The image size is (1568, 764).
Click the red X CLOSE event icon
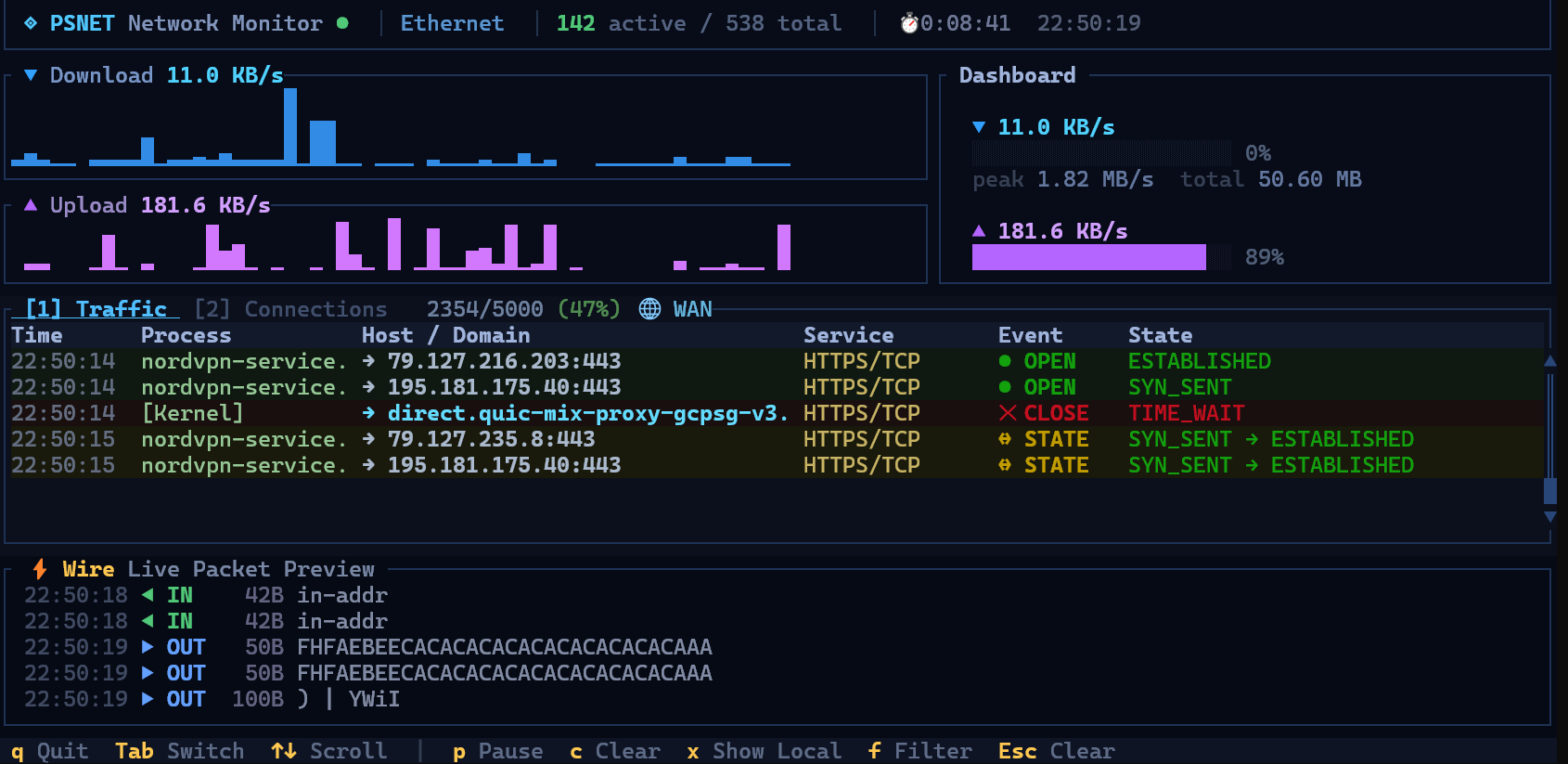pyautogui.click(x=1008, y=413)
